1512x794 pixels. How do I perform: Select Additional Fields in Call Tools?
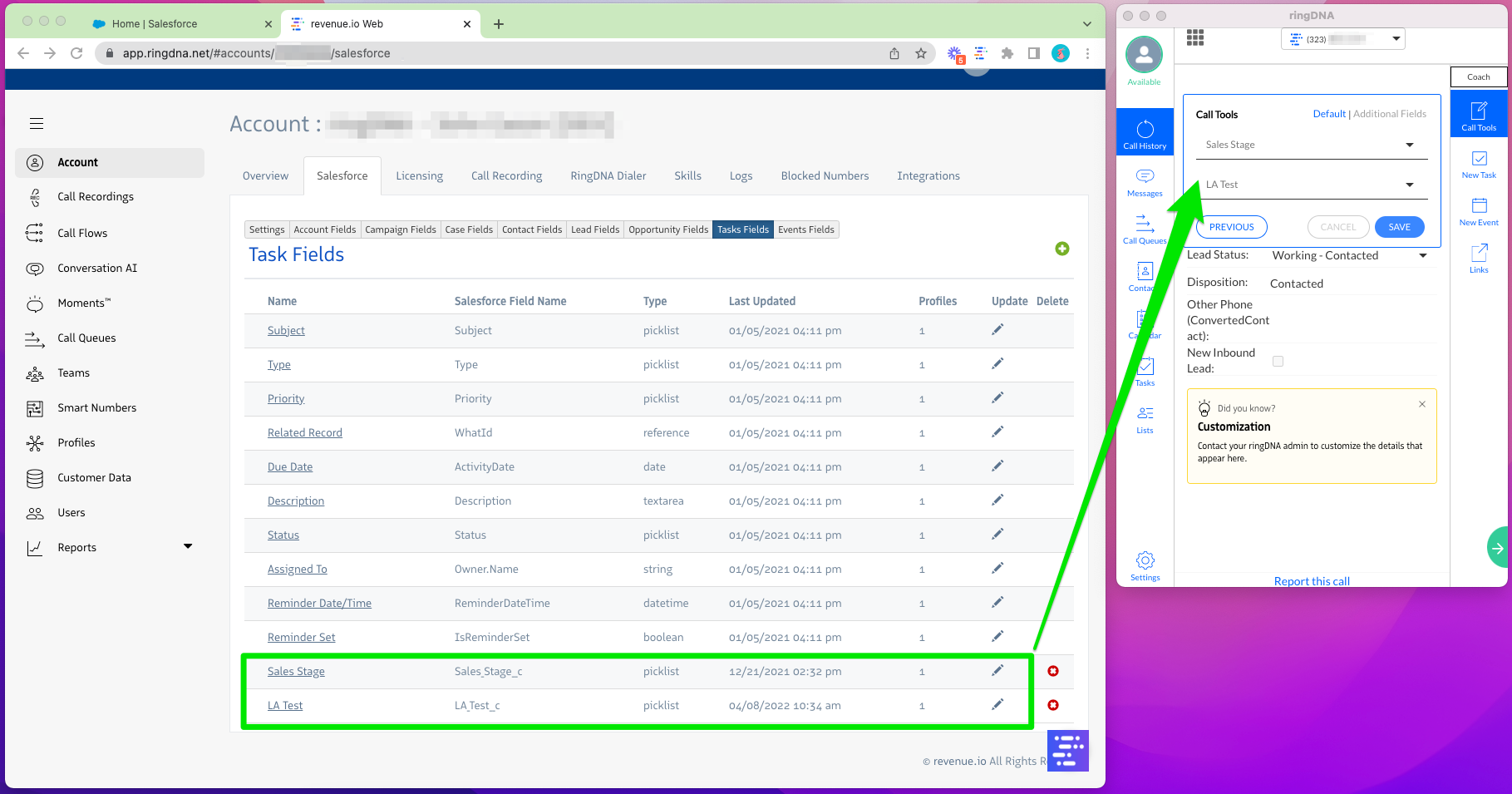pyautogui.click(x=1389, y=114)
